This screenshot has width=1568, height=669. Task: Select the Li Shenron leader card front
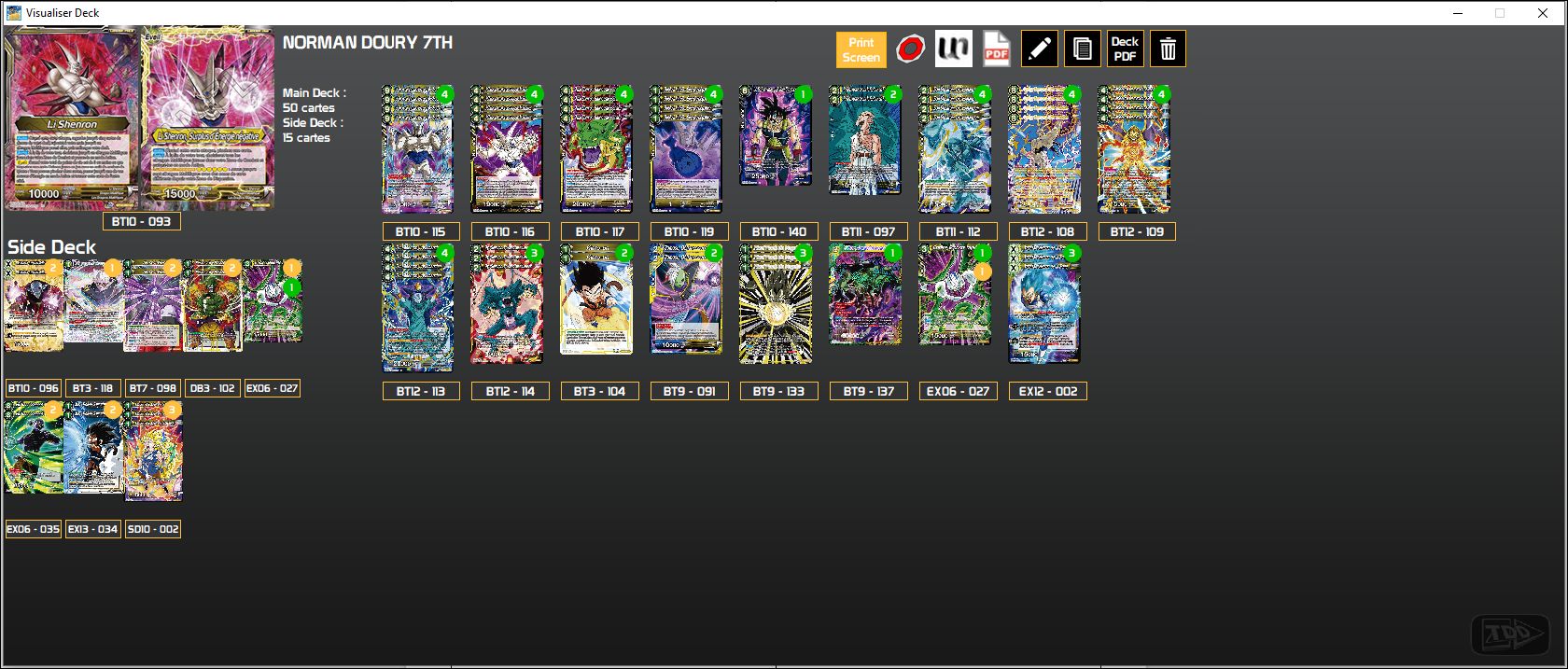[x=72, y=118]
